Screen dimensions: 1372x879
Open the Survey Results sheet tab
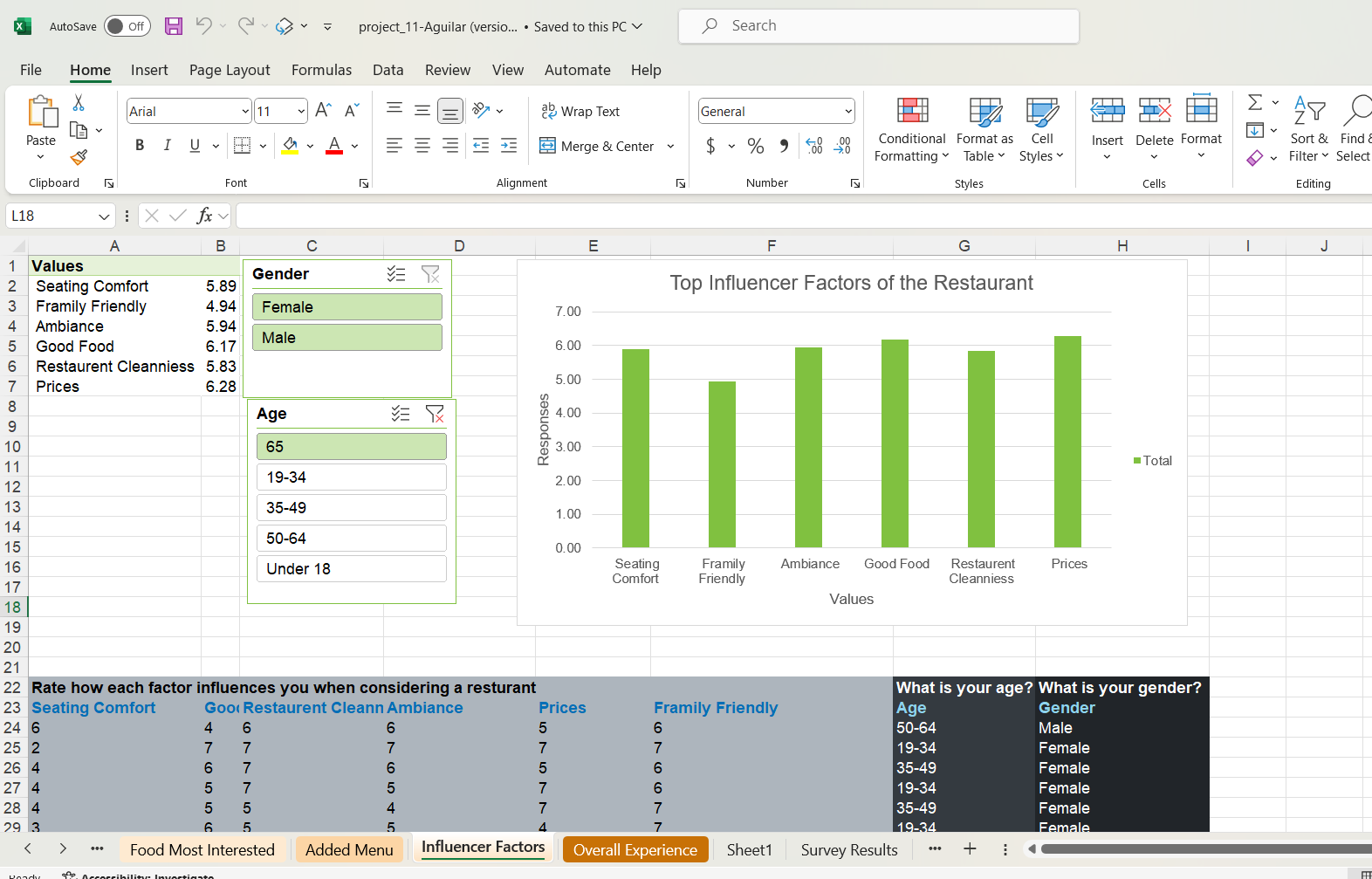(849, 849)
